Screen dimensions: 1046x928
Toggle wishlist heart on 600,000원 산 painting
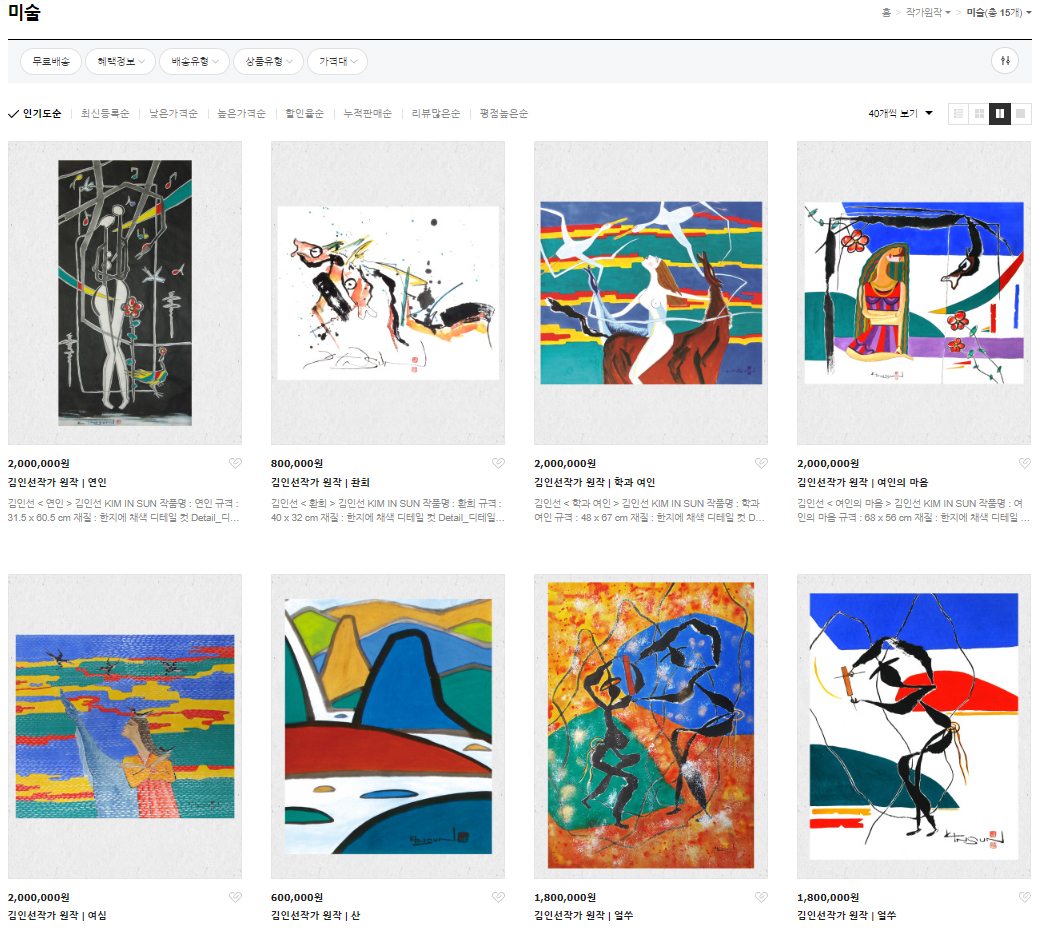(x=498, y=897)
